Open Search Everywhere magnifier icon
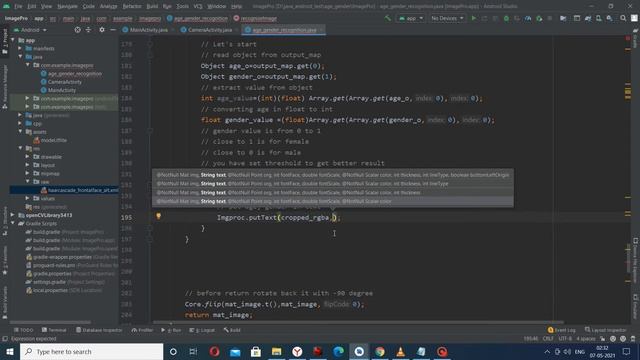Viewport: 640px width, 360px height. [x=623, y=18]
